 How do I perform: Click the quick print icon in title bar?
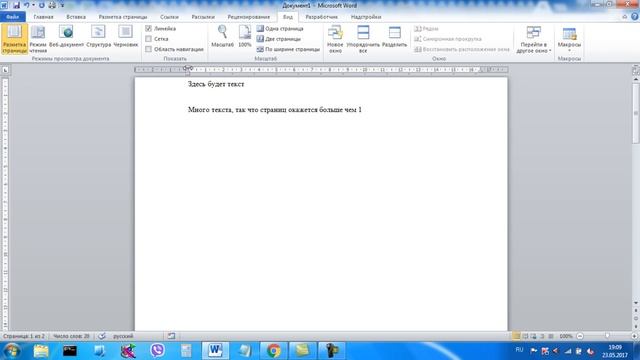click(x=52, y=5)
